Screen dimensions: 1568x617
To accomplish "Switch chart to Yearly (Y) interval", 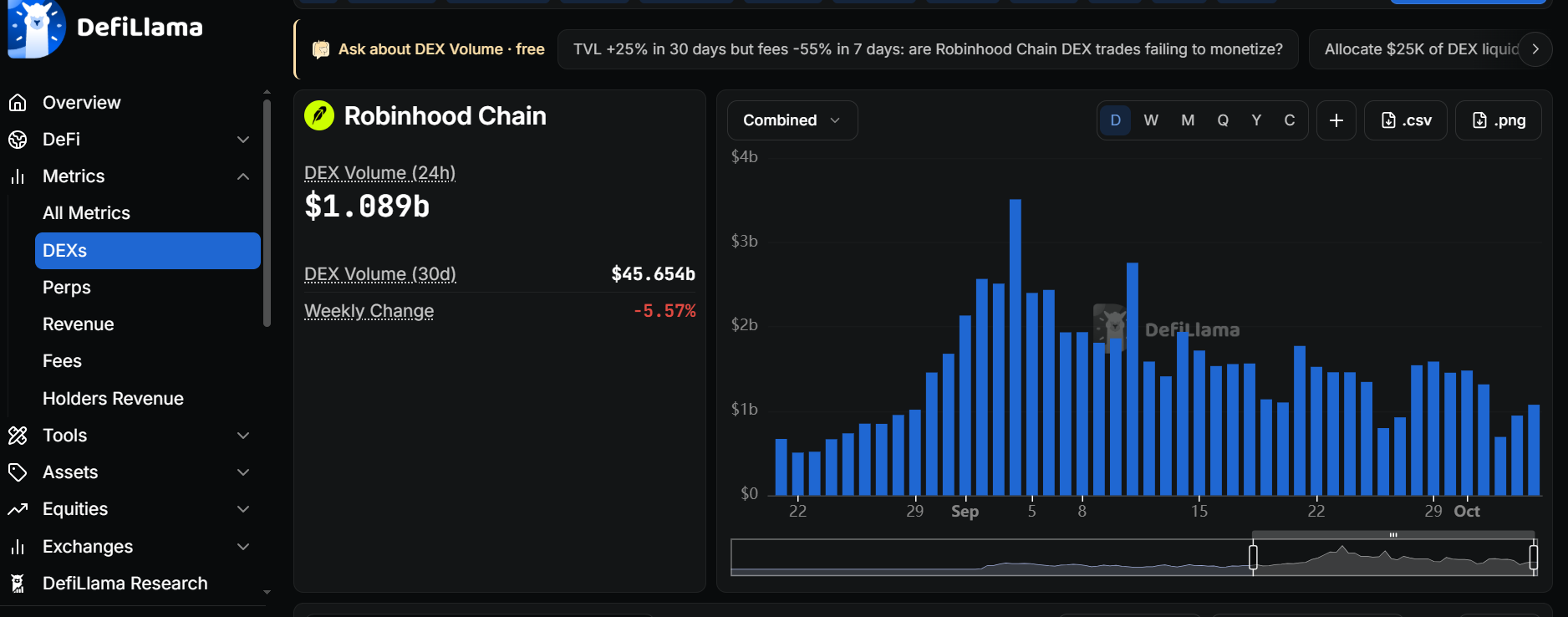I will tap(1256, 120).
